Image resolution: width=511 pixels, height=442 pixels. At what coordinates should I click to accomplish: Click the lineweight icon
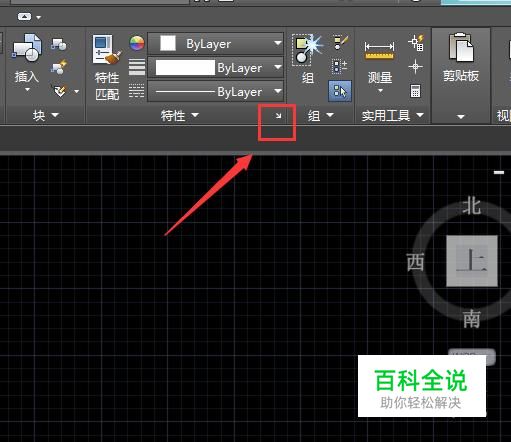(x=137, y=67)
